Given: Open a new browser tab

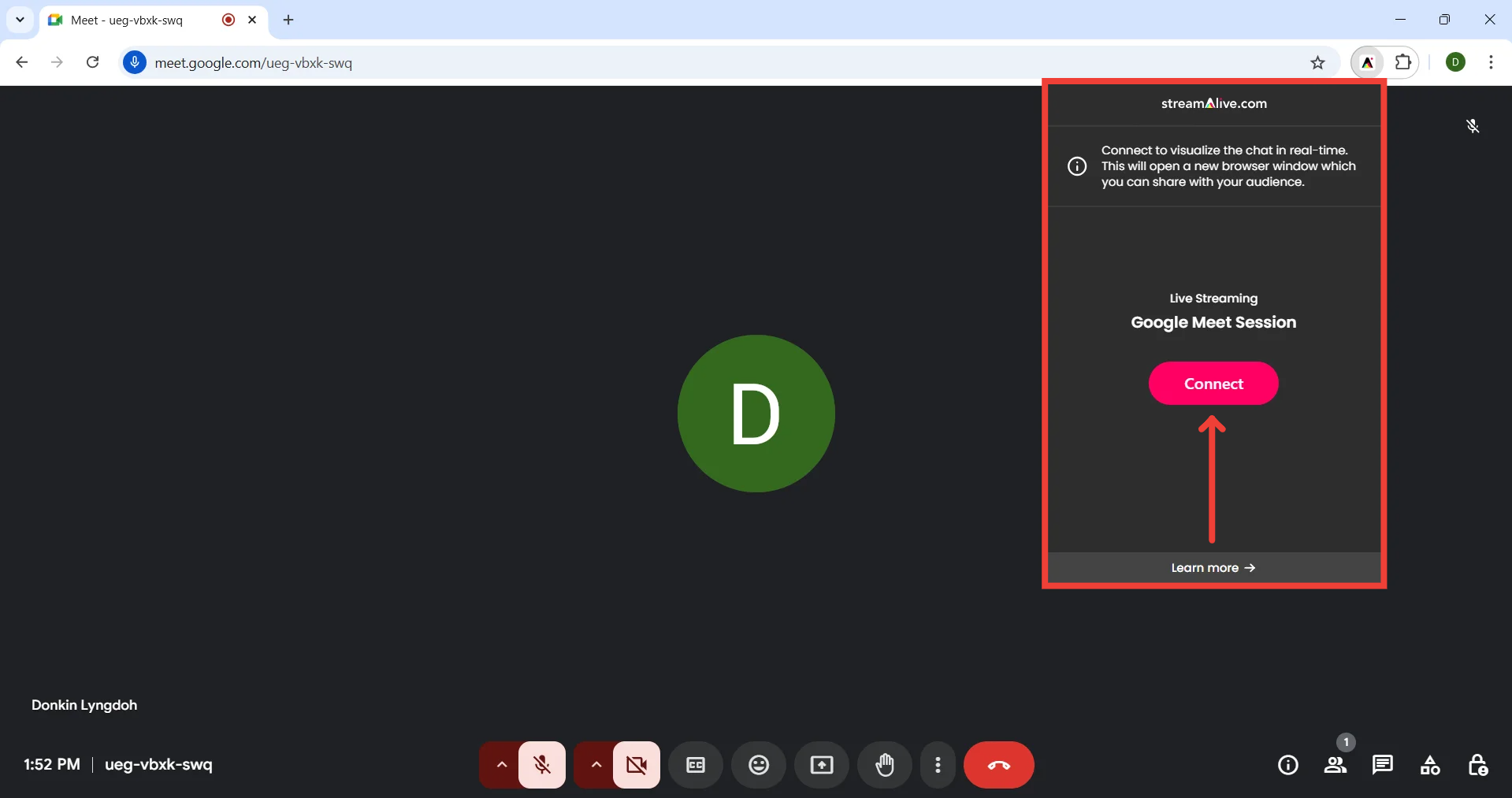Looking at the screenshot, I should (x=288, y=20).
